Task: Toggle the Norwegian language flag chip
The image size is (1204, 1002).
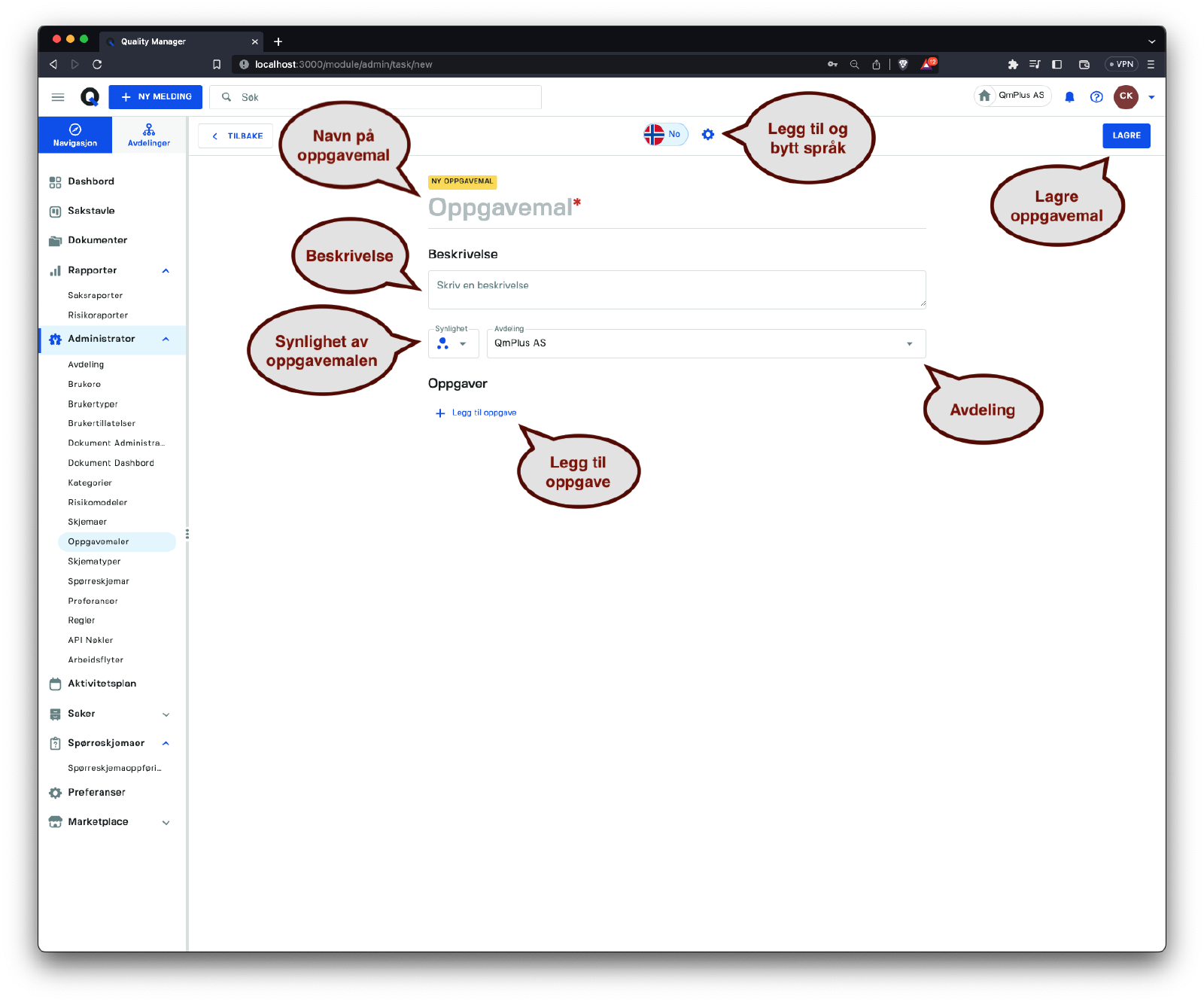Action: 665,135
